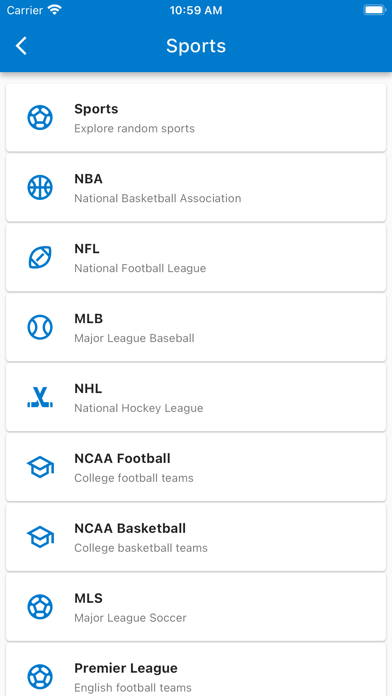The height and width of the screenshot is (696, 392).
Task: Open the Sports random explore item
Action: (196, 118)
